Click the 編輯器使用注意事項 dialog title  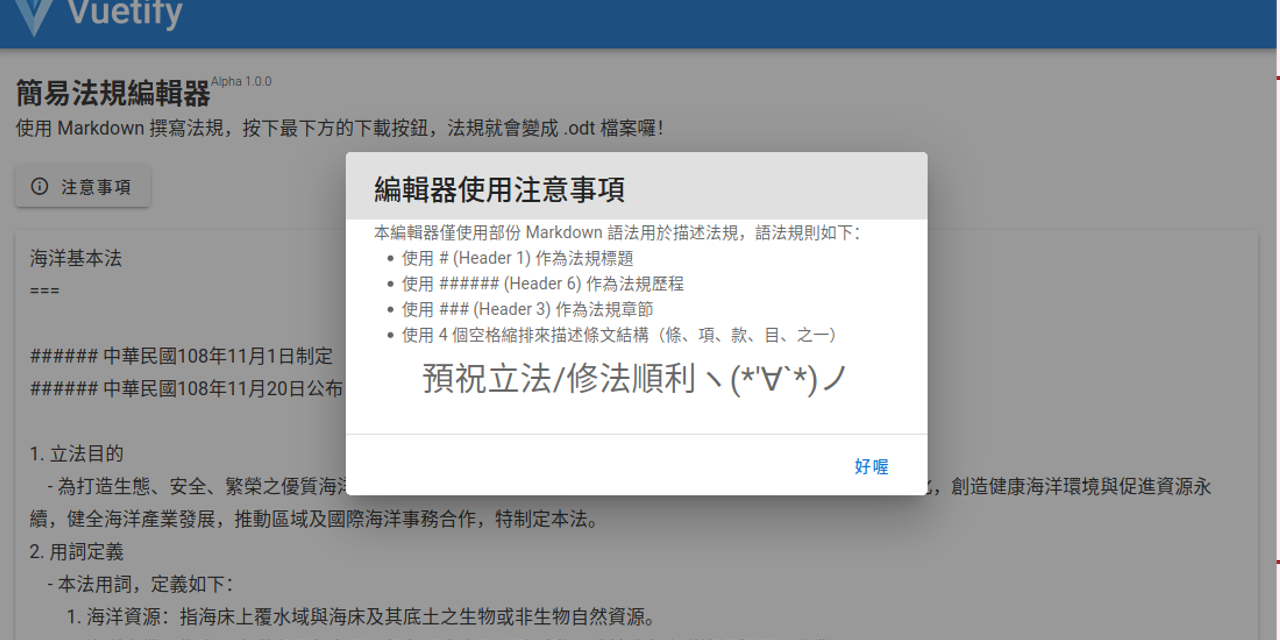pyautogui.click(x=498, y=189)
